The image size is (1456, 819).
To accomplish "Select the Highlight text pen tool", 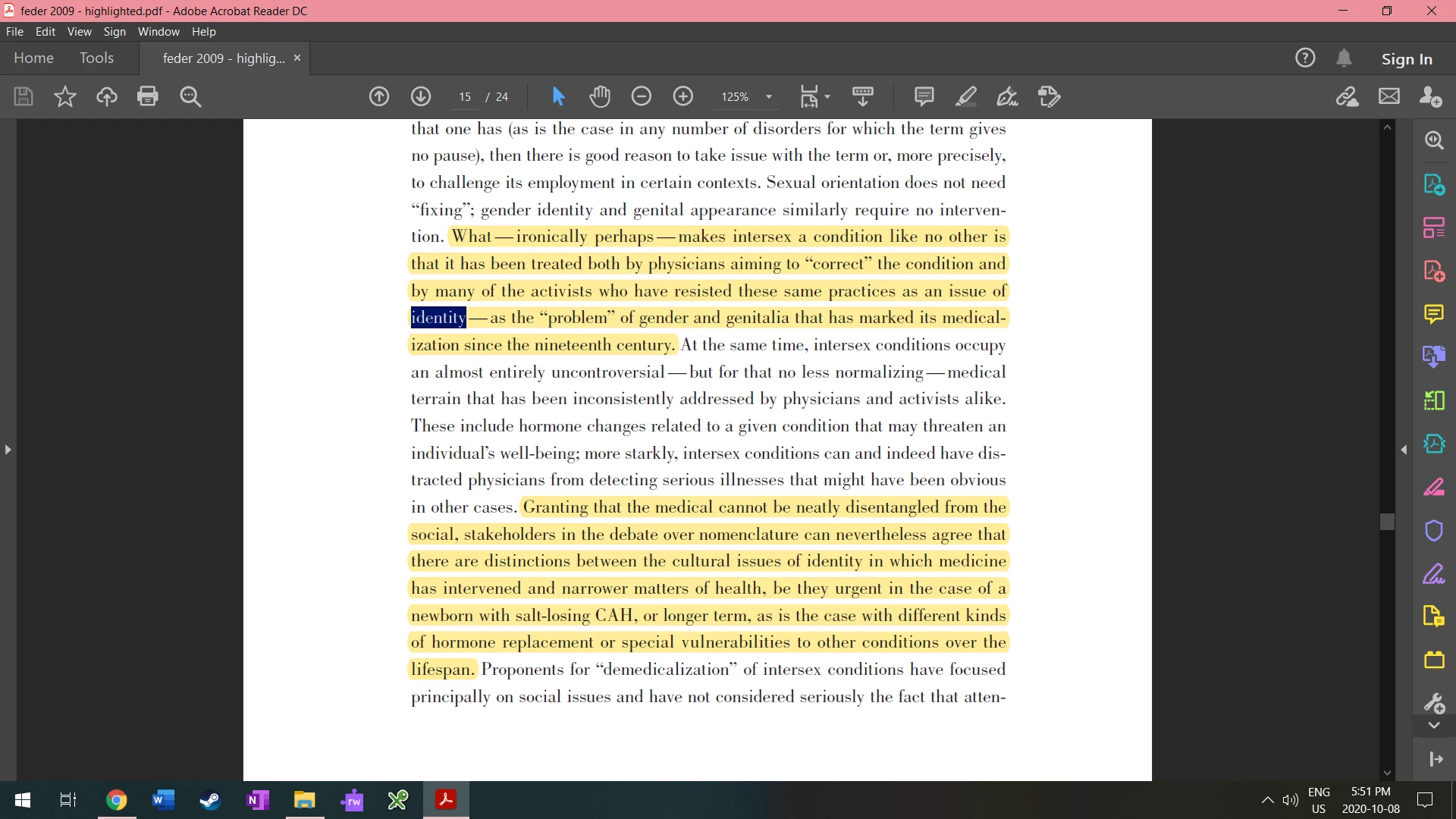I will click(x=965, y=96).
